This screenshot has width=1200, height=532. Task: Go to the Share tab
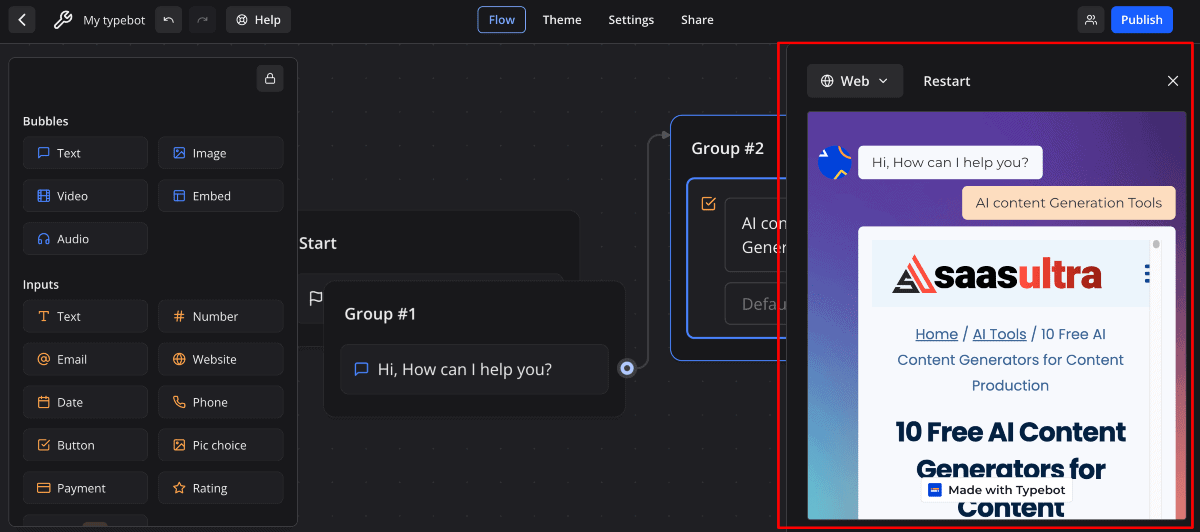click(697, 20)
